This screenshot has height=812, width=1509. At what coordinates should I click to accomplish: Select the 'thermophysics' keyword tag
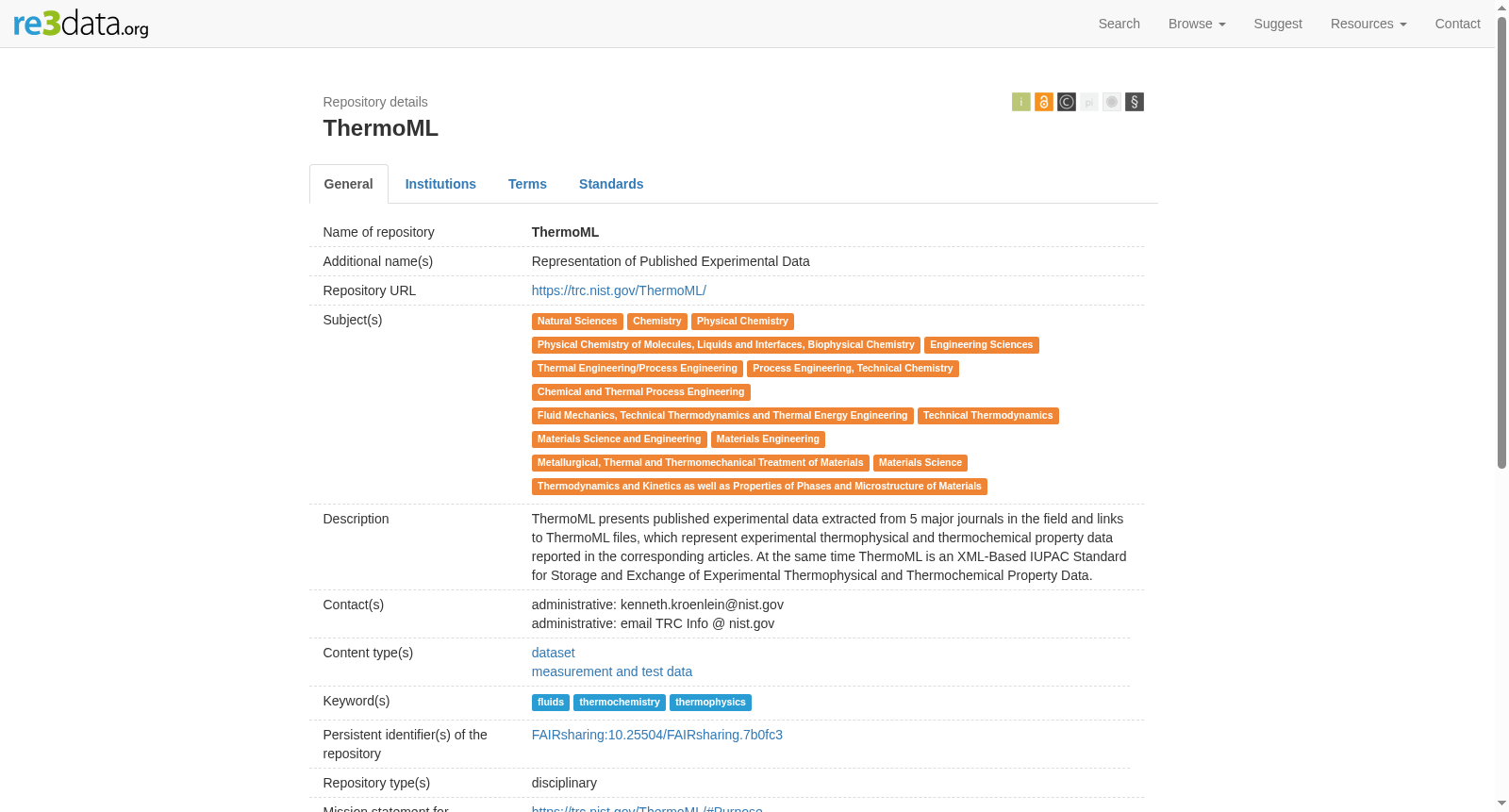(x=710, y=703)
